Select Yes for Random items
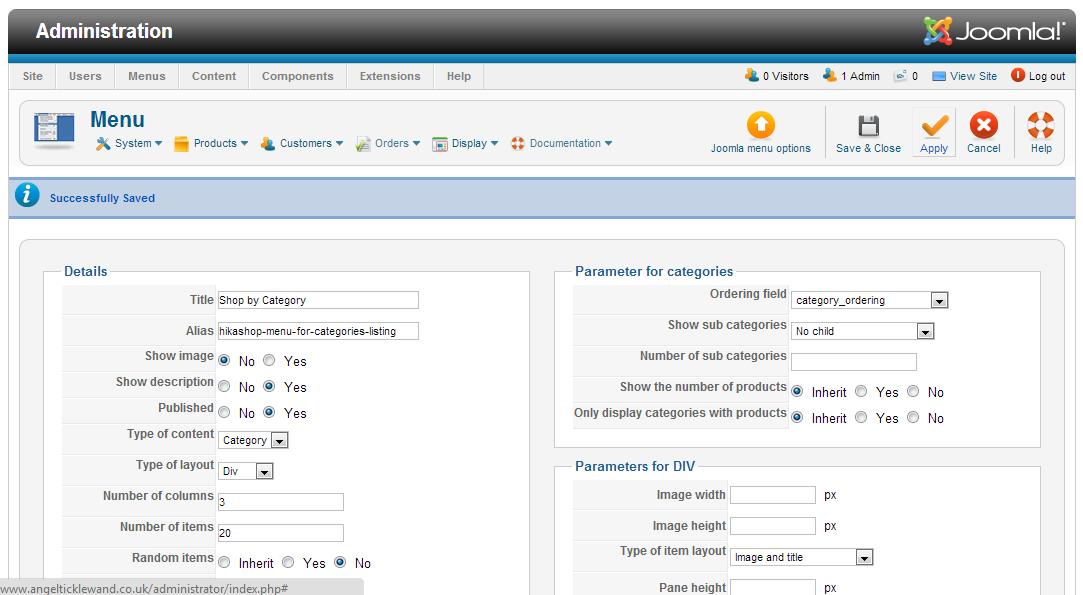The image size is (1083, 595). pos(288,563)
